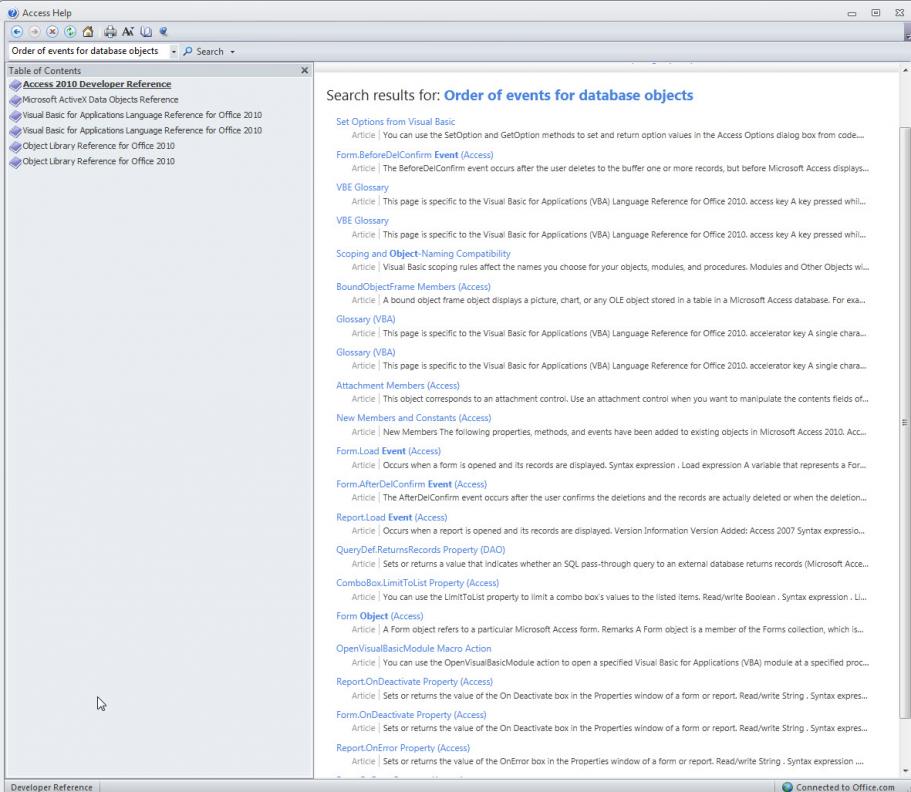Open the Help home page icon
The image size is (911, 792).
[x=88, y=32]
